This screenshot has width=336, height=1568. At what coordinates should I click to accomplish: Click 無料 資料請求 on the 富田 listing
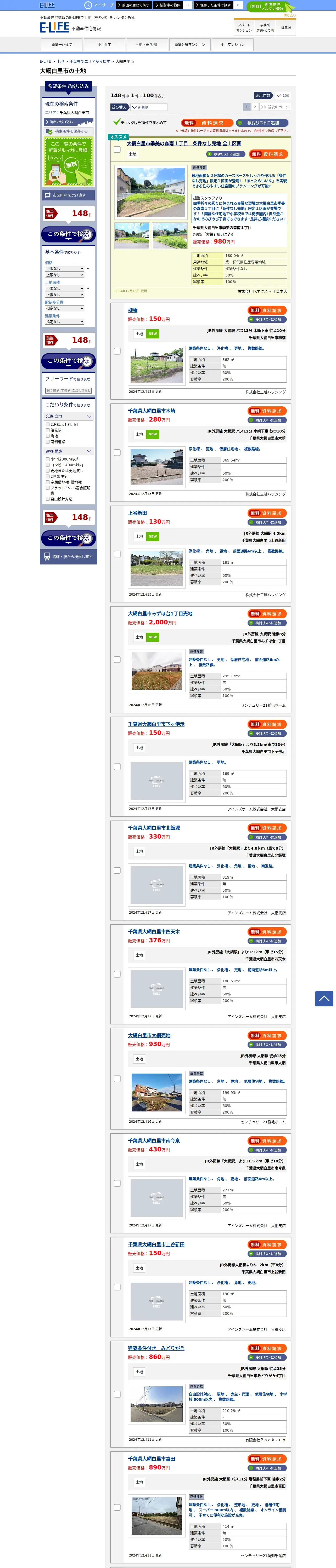[x=268, y=1459]
